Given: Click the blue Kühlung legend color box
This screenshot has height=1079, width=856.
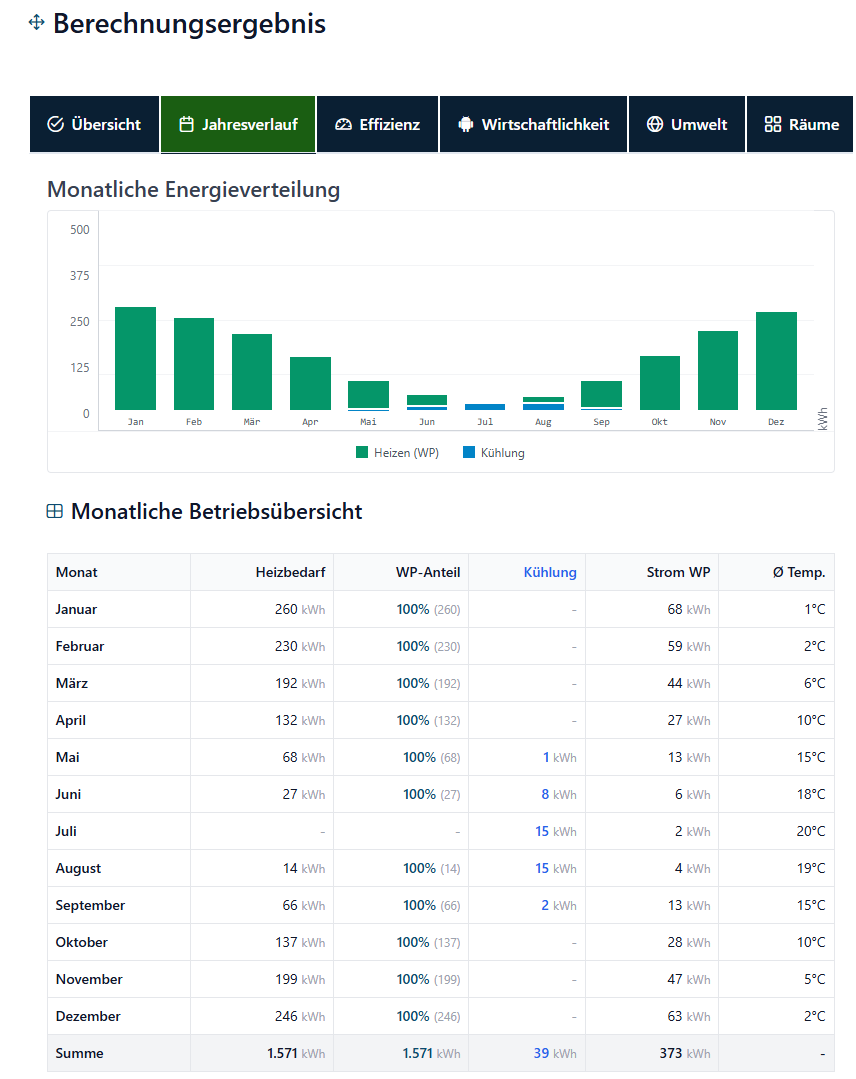Looking at the screenshot, I should tap(469, 453).
